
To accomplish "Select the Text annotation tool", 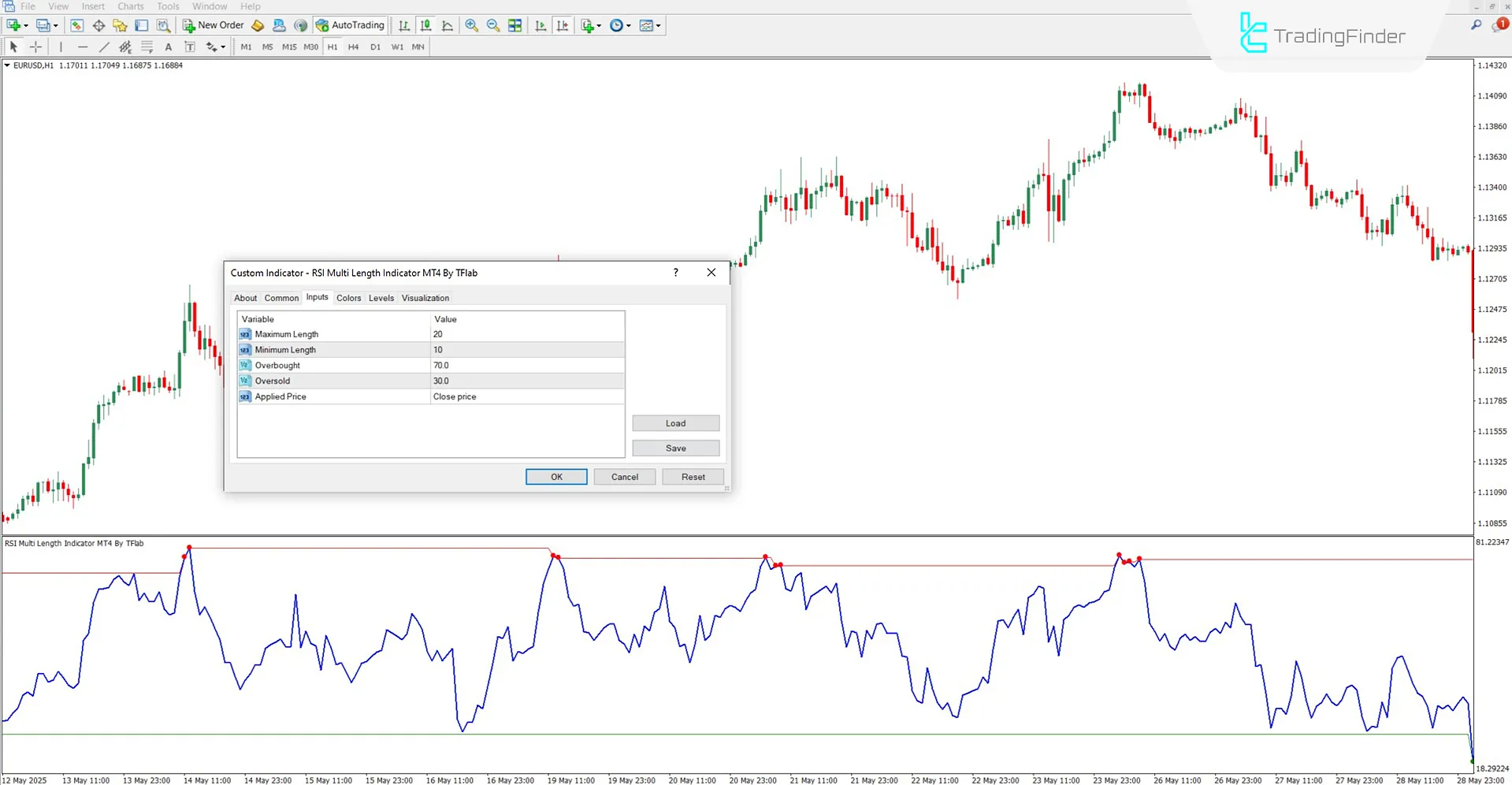I will coord(168,47).
